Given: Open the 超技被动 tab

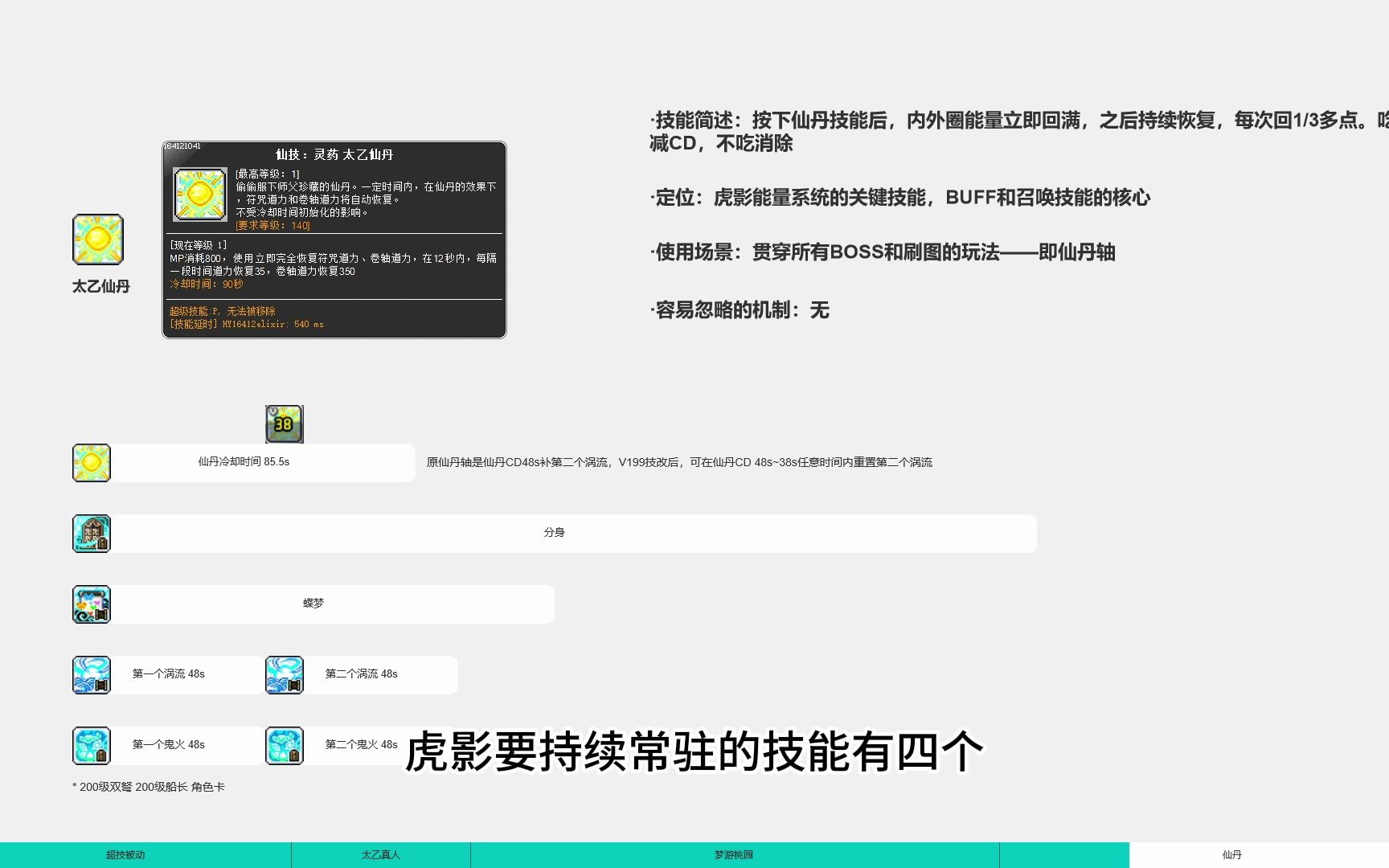Looking at the screenshot, I should [145, 855].
